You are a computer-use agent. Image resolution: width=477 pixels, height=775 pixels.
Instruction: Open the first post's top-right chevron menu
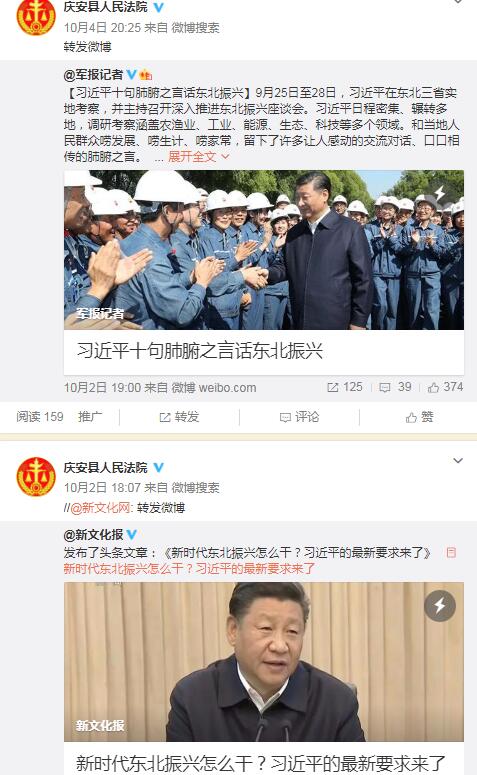point(458,1)
